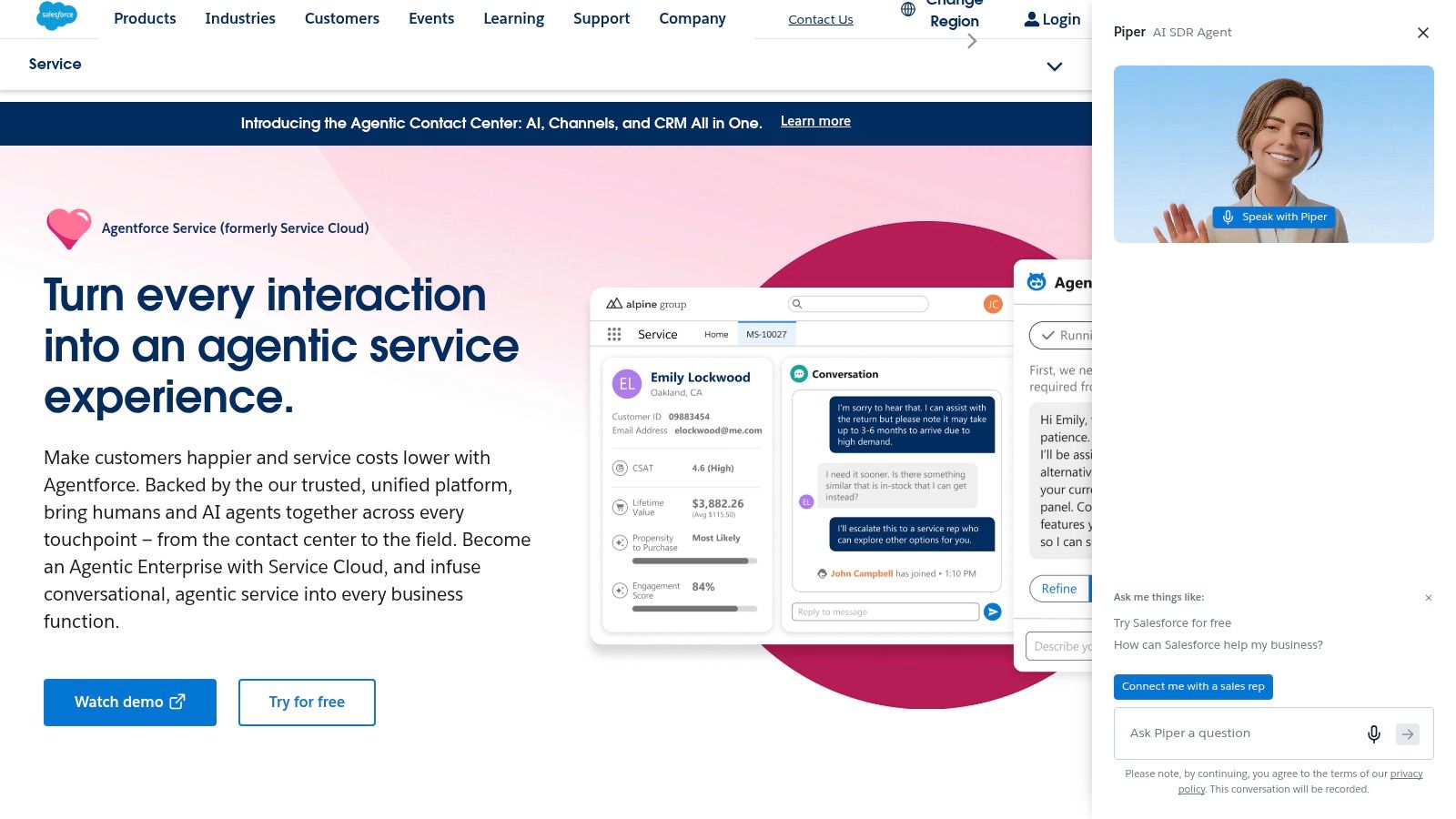Click the green Conversation chat icon
The height and width of the screenshot is (819, 1456).
tap(799, 374)
